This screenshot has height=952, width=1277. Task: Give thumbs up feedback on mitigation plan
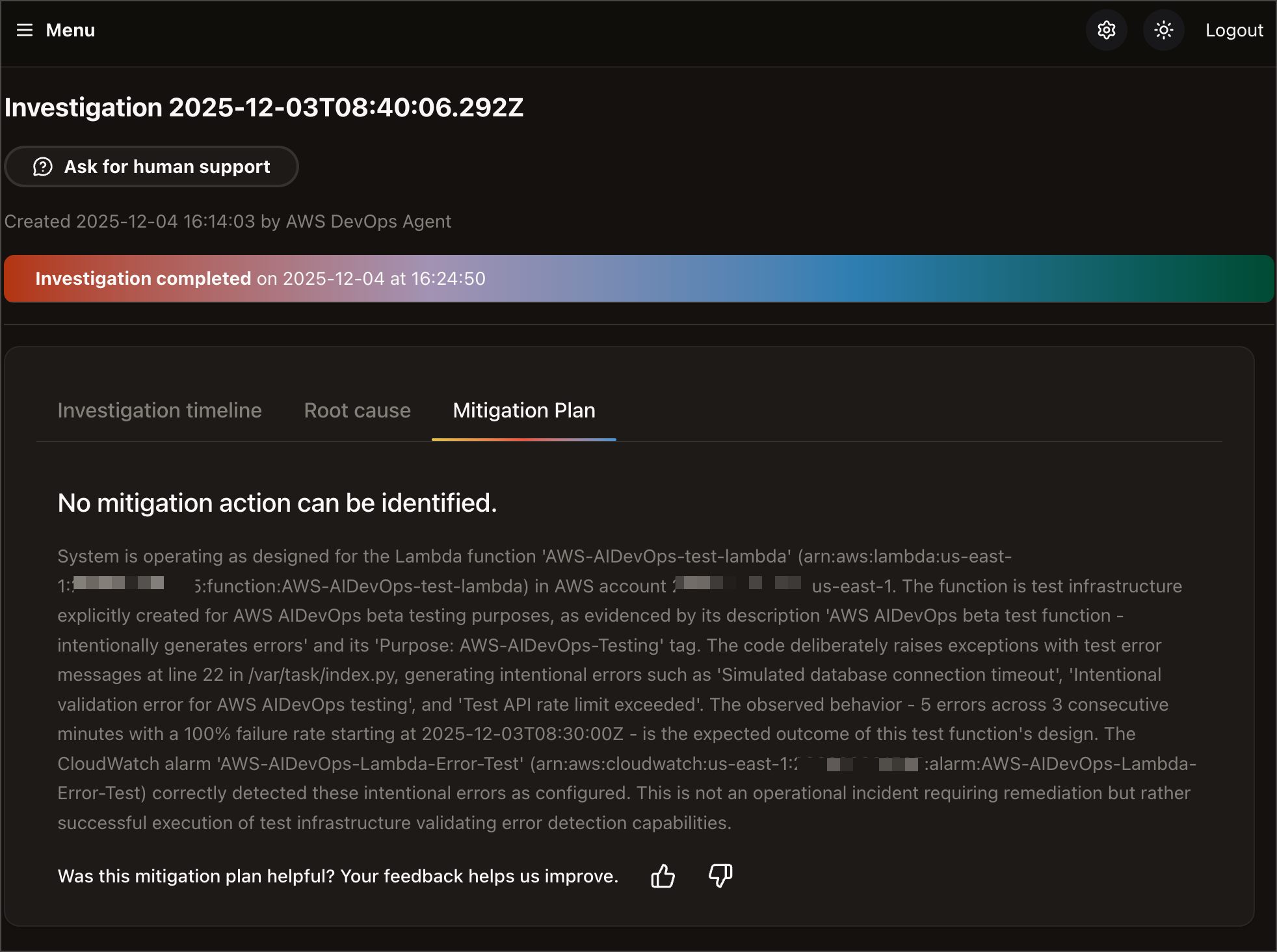(x=663, y=876)
